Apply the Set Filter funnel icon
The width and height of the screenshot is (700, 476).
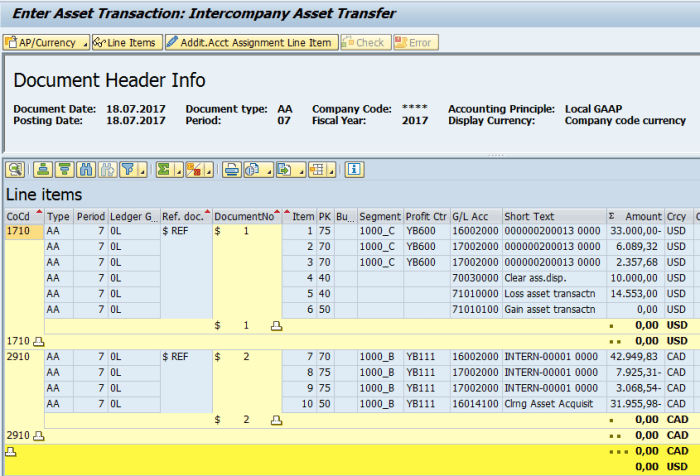tap(128, 169)
